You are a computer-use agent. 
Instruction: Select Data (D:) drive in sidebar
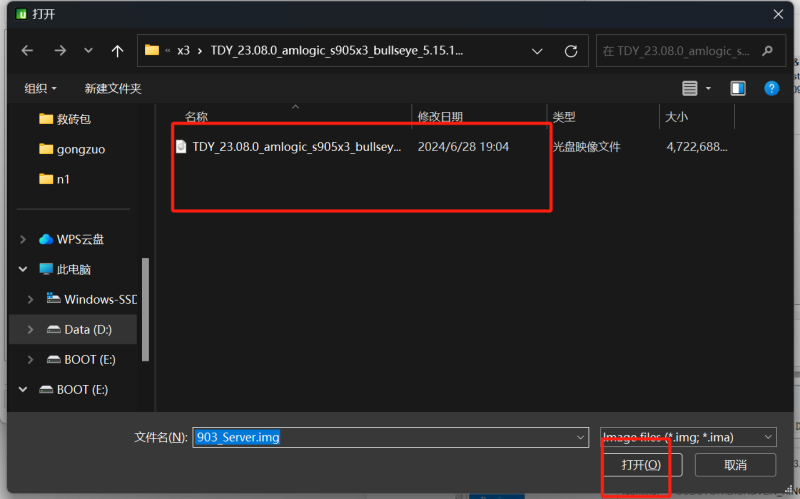pos(90,329)
